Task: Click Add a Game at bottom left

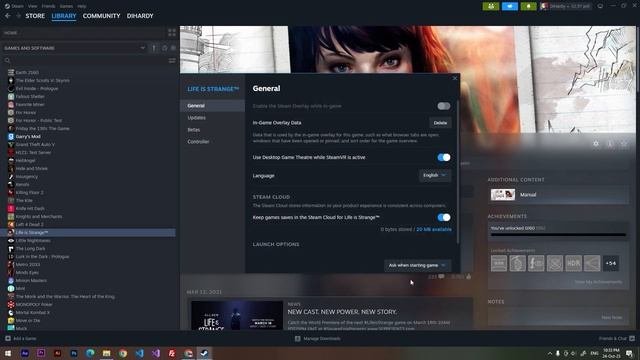Action: pos(20,338)
